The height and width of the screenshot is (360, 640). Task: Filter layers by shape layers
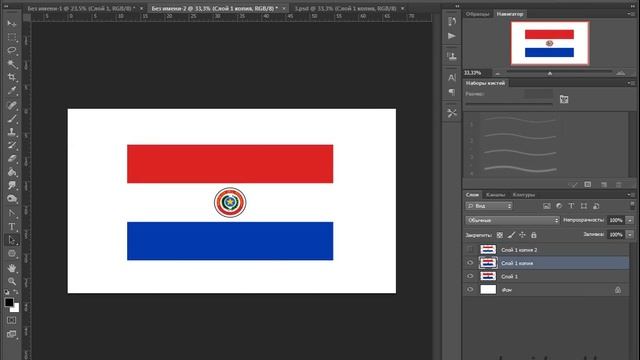pyautogui.click(x=584, y=206)
